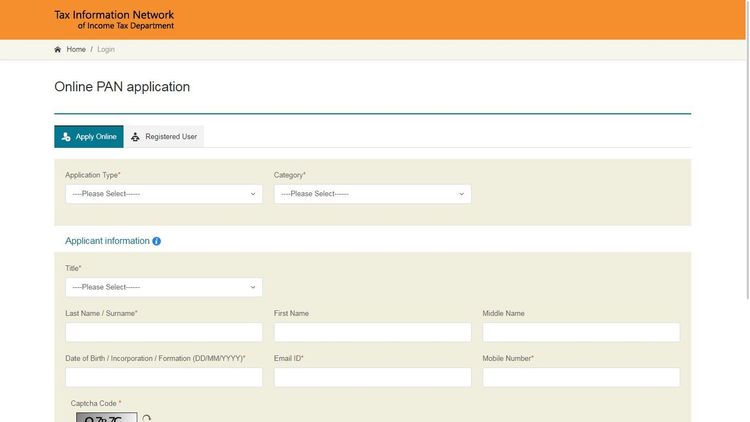
Task: Refresh the captcha code image
Action: click(x=147, y=418)
